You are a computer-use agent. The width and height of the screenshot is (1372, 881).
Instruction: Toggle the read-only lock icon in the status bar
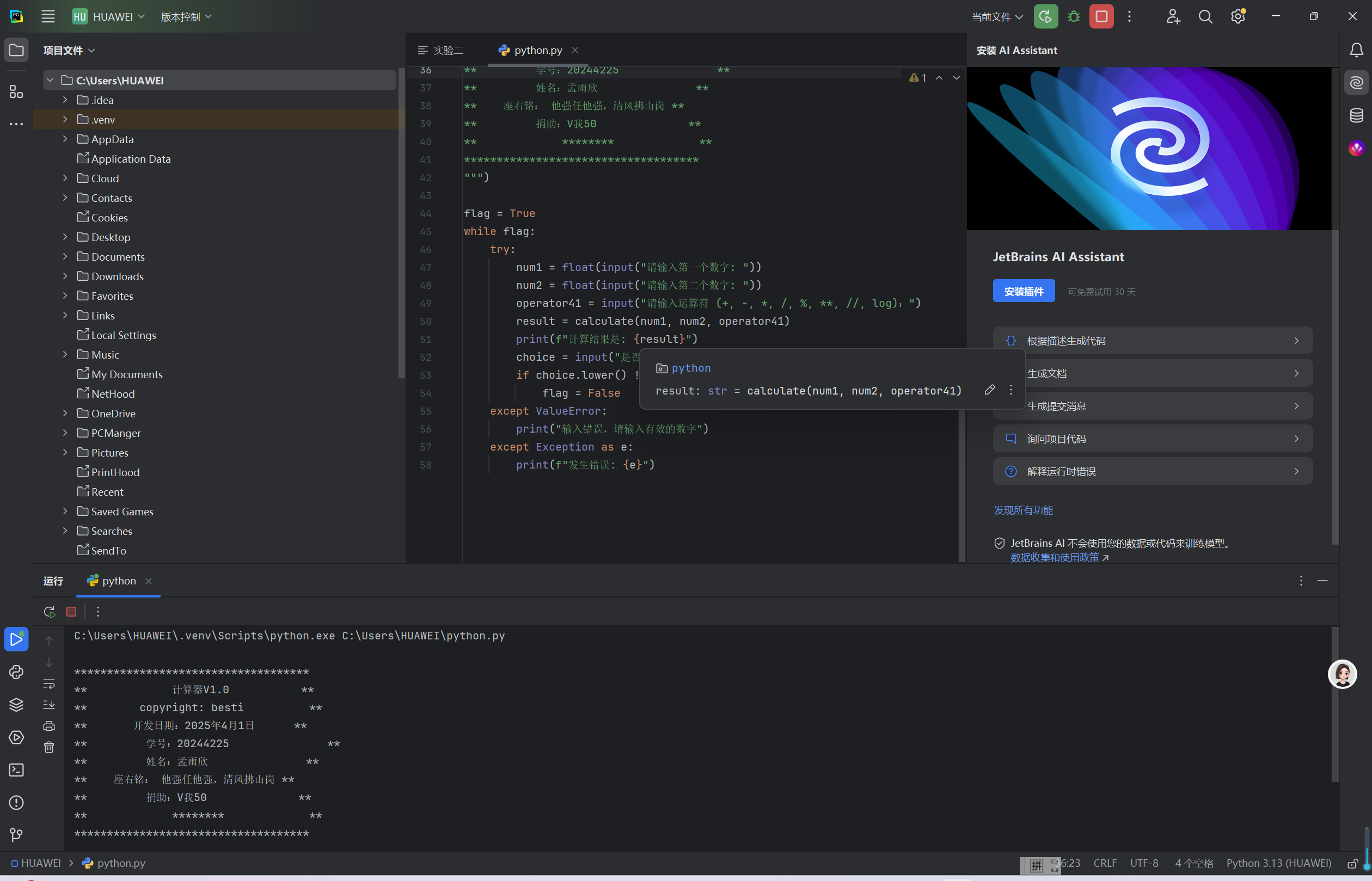click(1352, 863)
